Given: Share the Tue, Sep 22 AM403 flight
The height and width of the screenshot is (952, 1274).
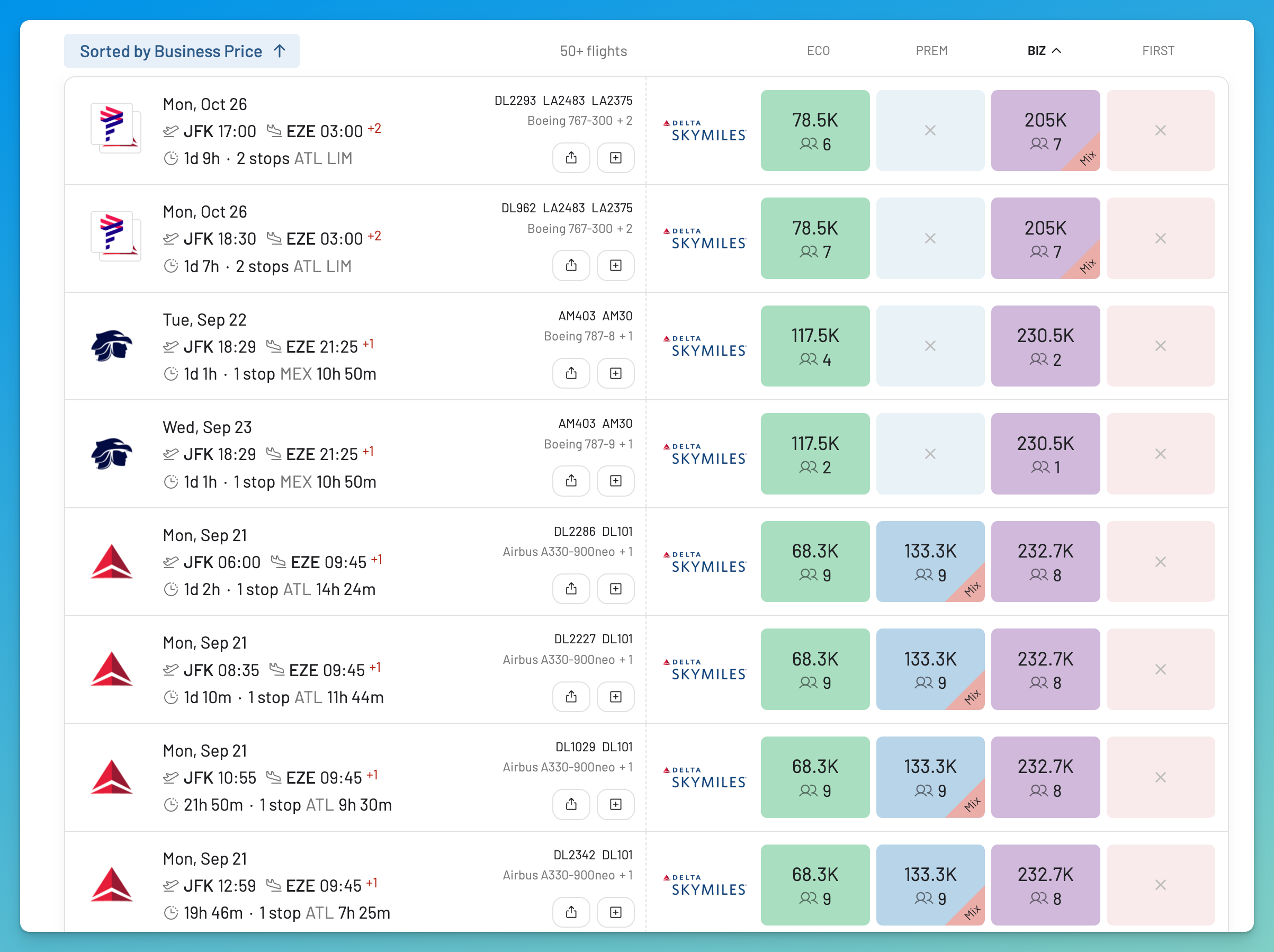Looking at the screenshot, I should pos(571,373).
